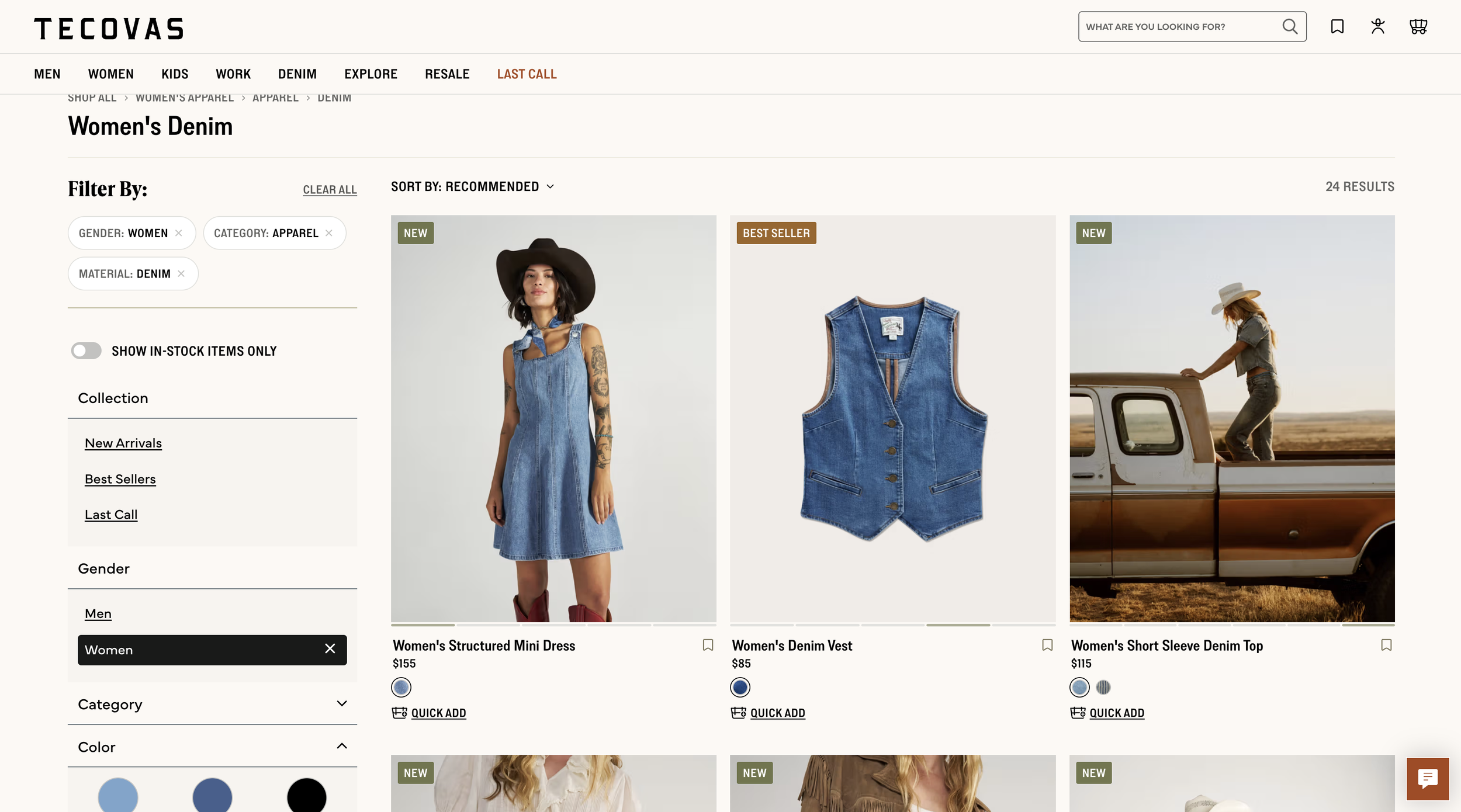Image resolution: width=1461 pixels, height=812 pixels.
Task: Bookmark the Women's Structured Mini Dress
Action: point(708,645)
